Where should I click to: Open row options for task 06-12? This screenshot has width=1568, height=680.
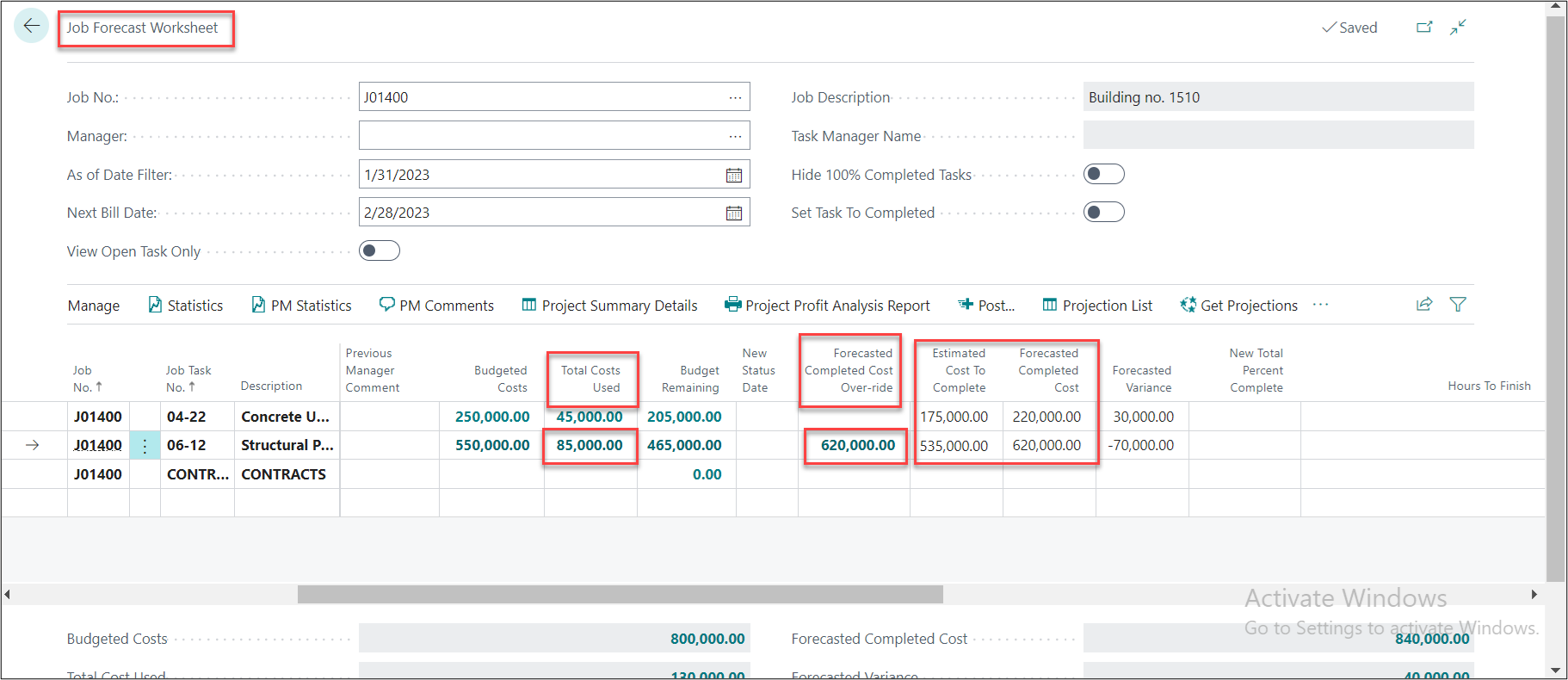click(145, 446)
